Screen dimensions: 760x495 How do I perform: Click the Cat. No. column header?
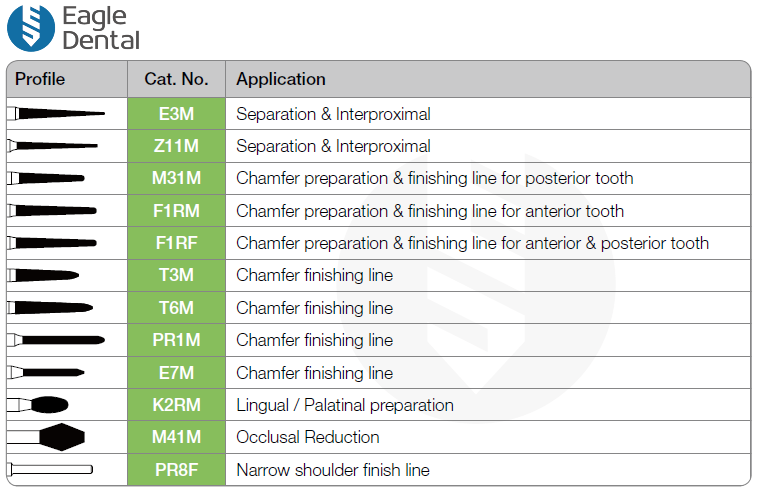tap(177, 79)
